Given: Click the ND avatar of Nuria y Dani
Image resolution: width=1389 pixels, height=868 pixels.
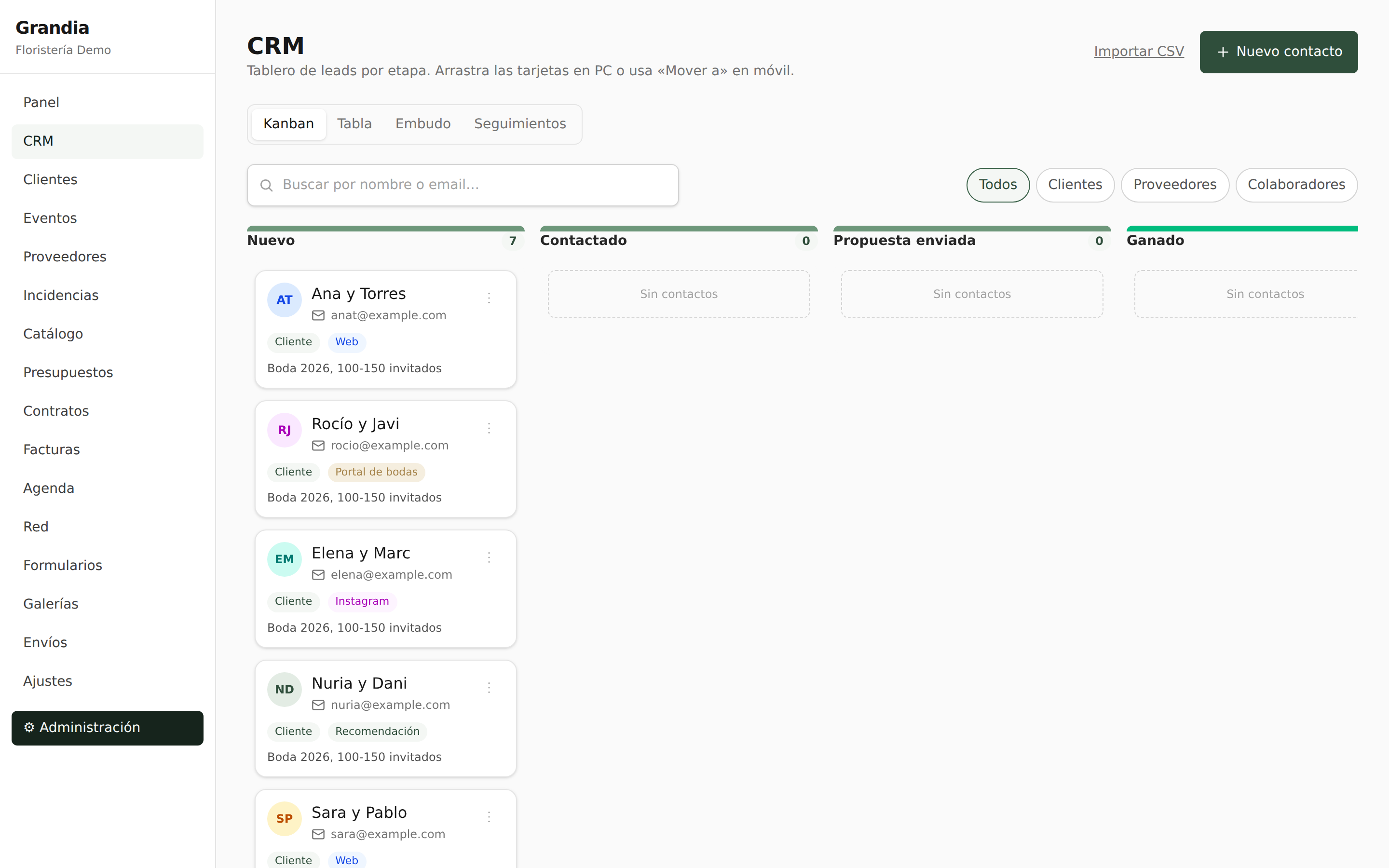Looking at the screenshot, I should 284,690.
